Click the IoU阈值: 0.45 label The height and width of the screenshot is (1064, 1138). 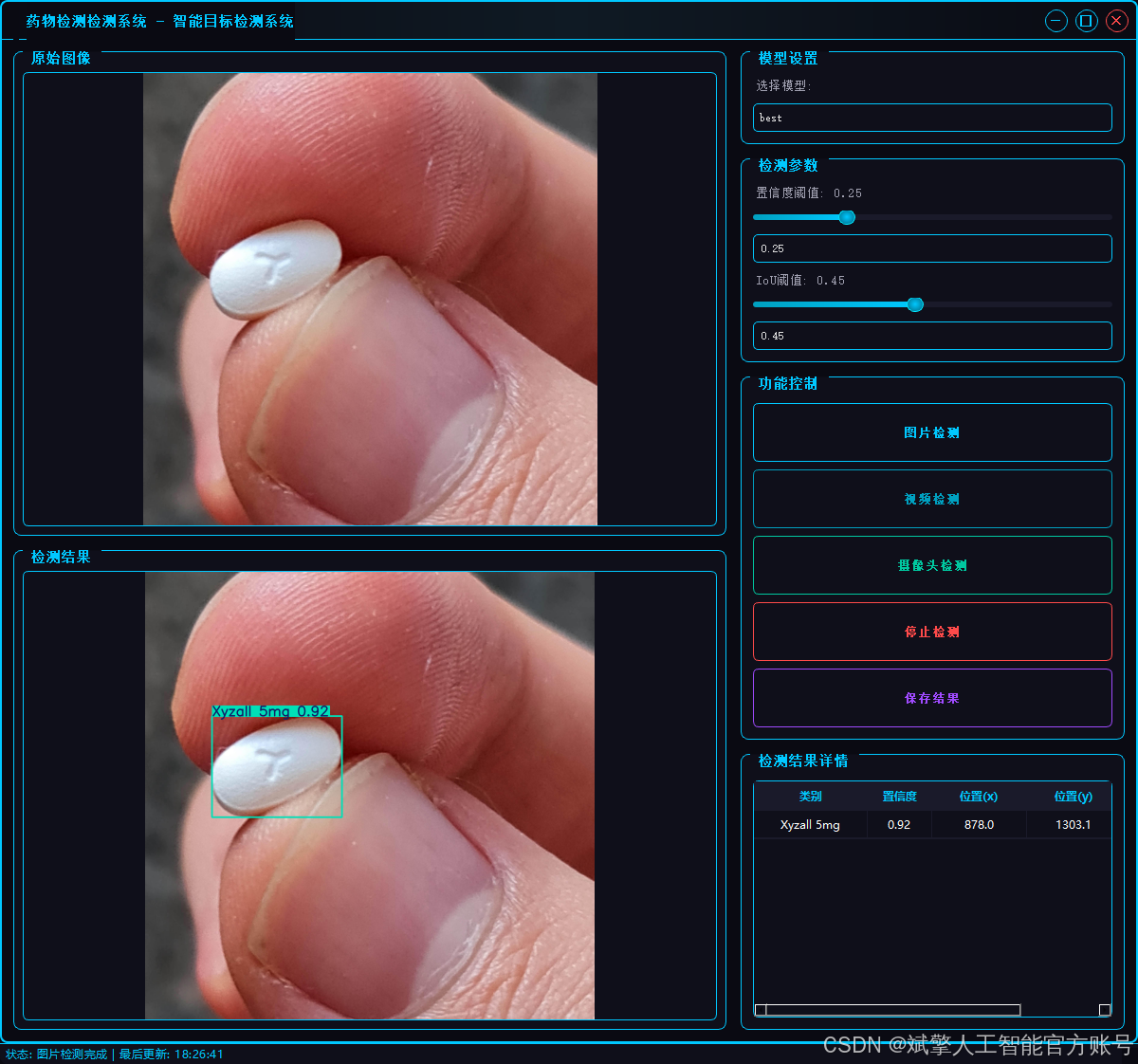tap(800, 281)
